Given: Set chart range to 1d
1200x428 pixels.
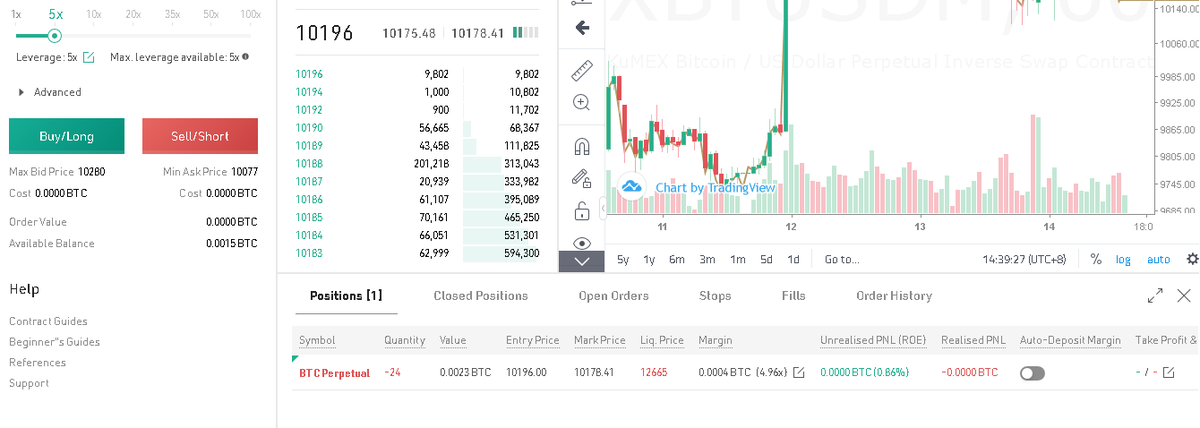Looking at the screenshot, I should click(793, 259).
